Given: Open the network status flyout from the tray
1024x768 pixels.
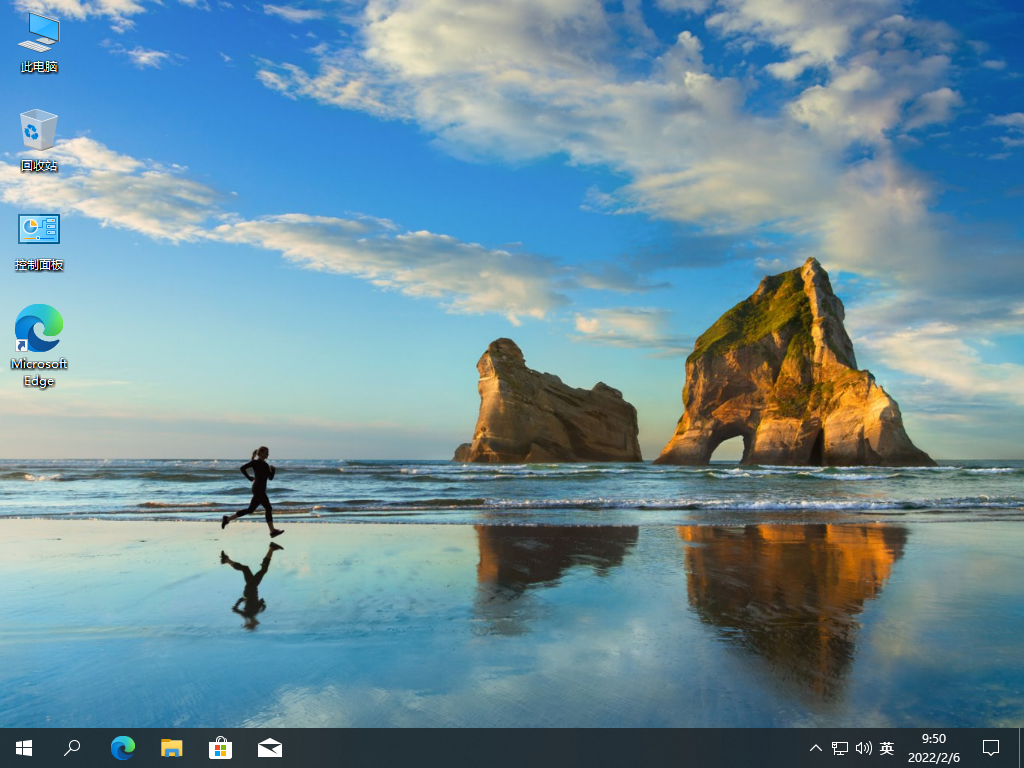Looking at the screenshot, I should click(838, 747).
